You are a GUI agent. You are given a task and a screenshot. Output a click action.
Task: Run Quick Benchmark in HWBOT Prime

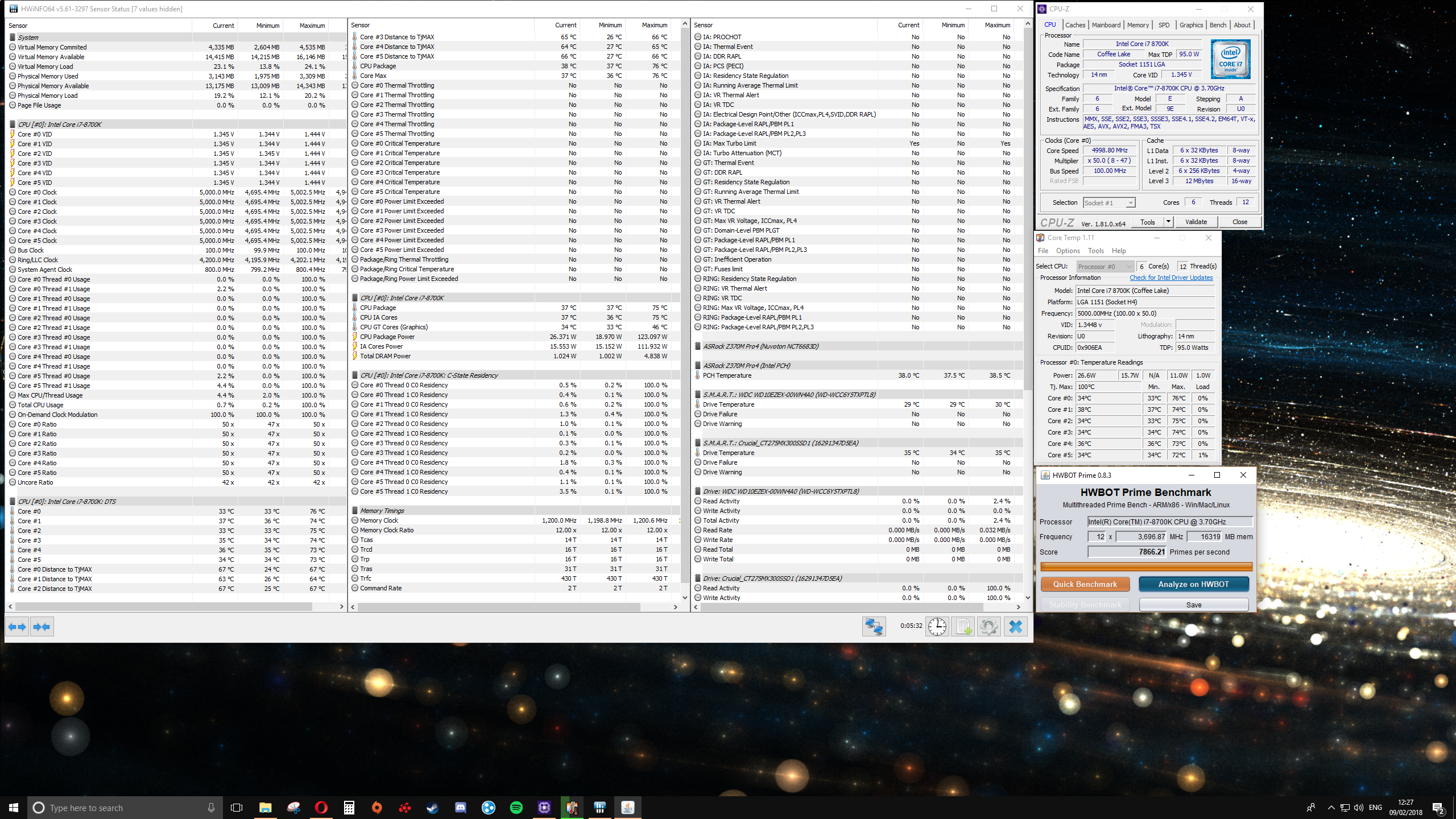[1085, 584]
